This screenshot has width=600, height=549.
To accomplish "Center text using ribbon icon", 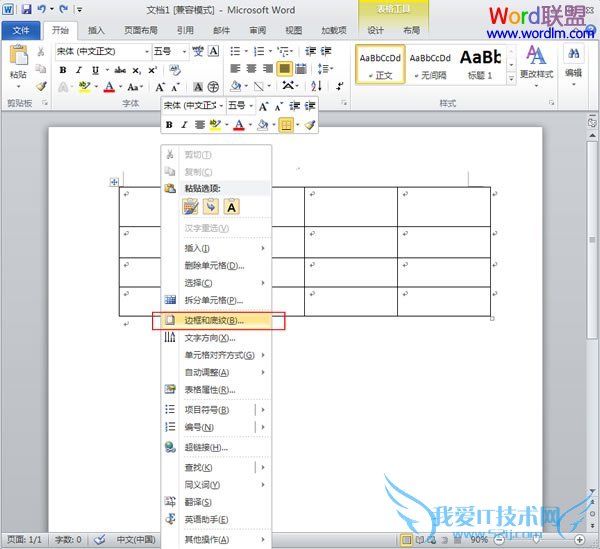I will pos(251,69).
